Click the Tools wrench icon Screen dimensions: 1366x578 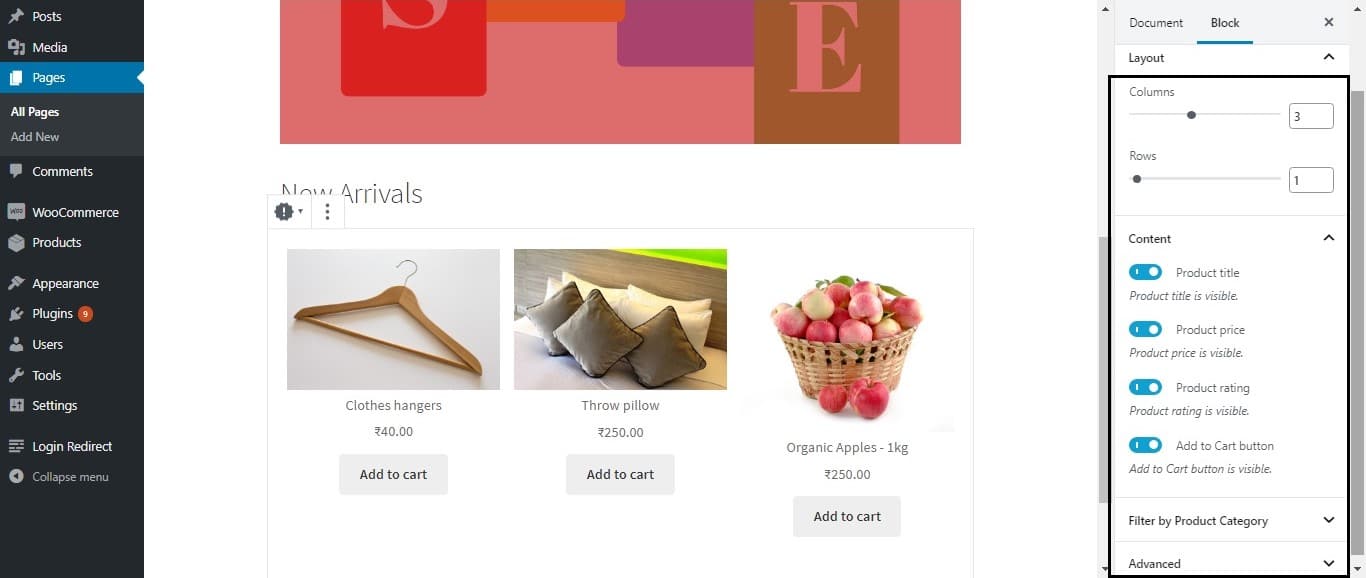coord(16,375)
